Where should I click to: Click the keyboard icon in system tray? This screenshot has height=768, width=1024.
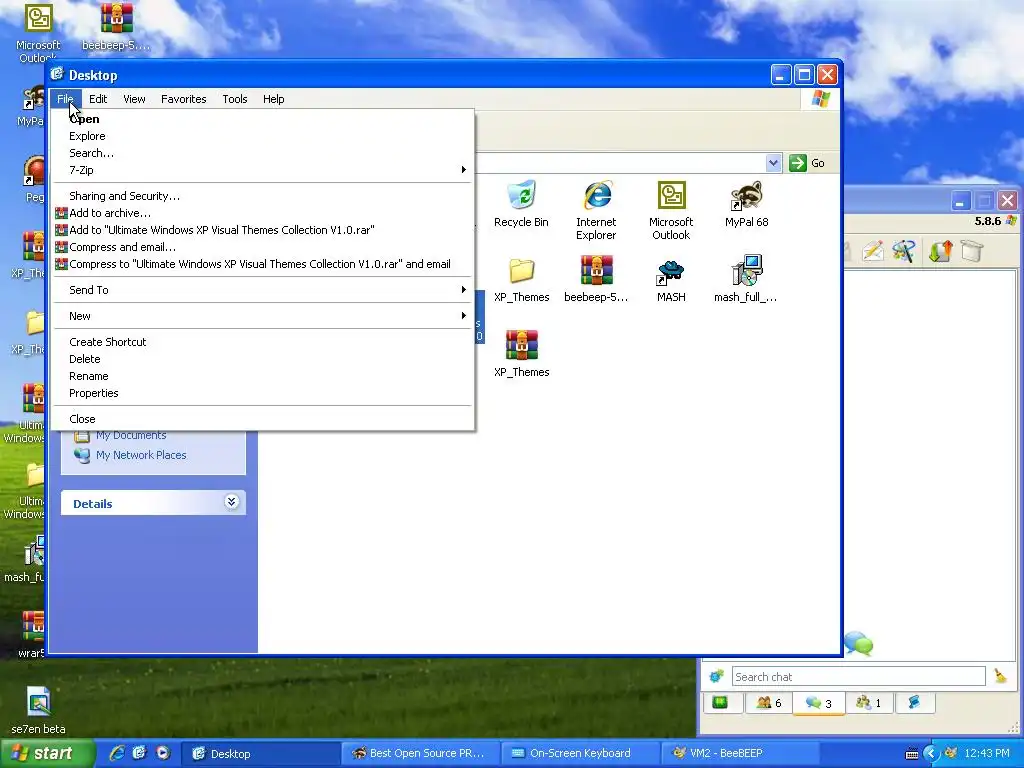[912, 754]
